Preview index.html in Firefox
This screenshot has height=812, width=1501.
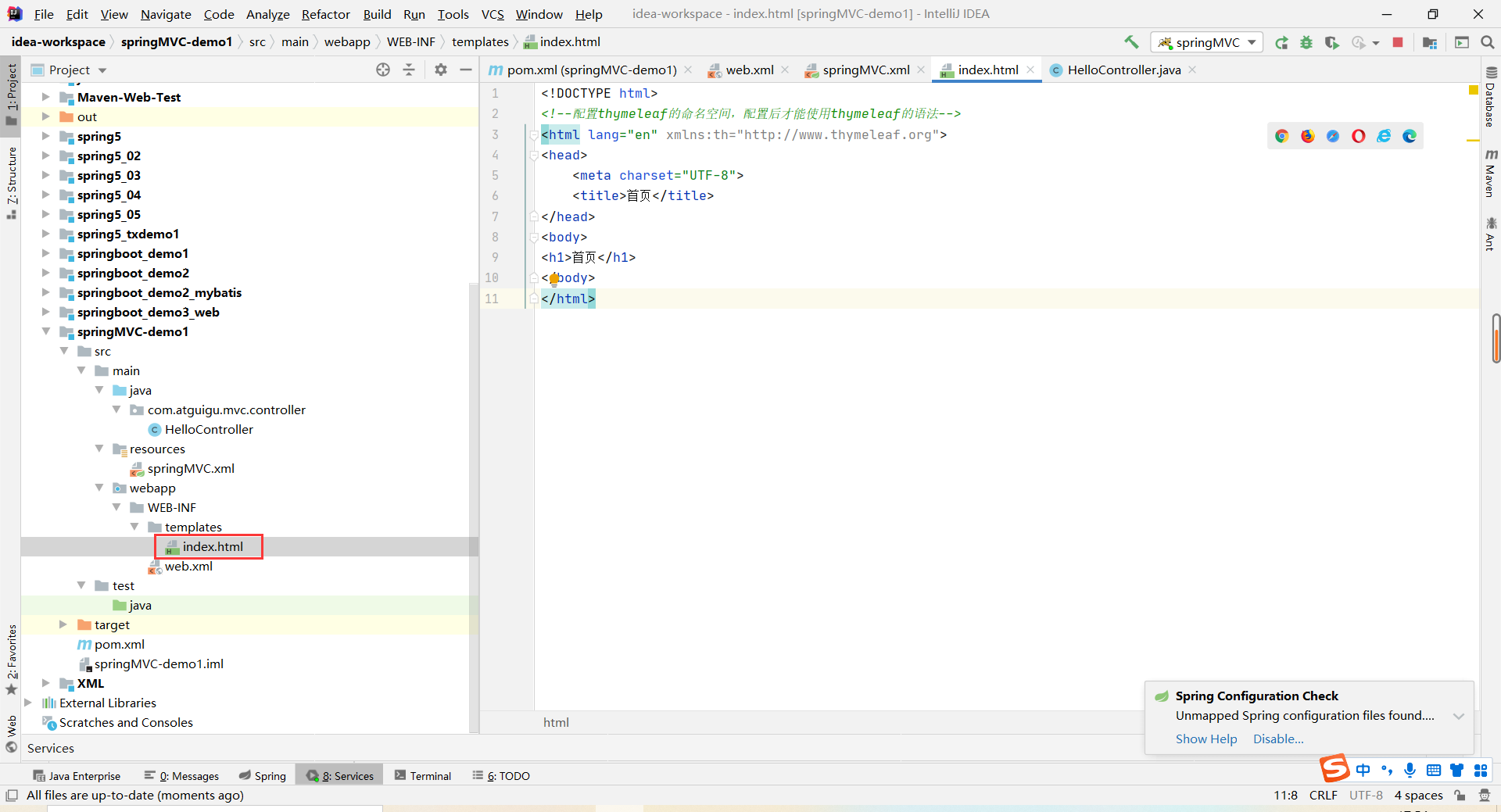coord(1307,136)
